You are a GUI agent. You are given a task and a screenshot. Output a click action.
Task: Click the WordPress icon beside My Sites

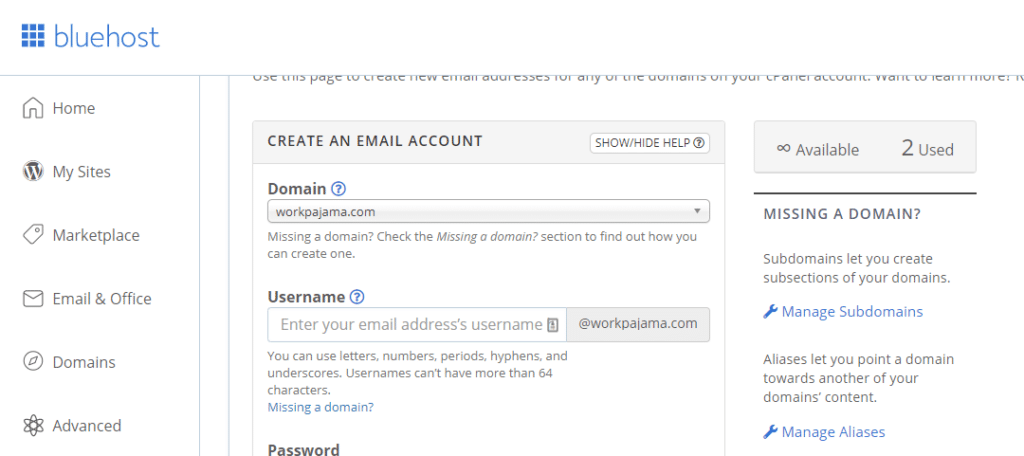[x=33, y=171]
